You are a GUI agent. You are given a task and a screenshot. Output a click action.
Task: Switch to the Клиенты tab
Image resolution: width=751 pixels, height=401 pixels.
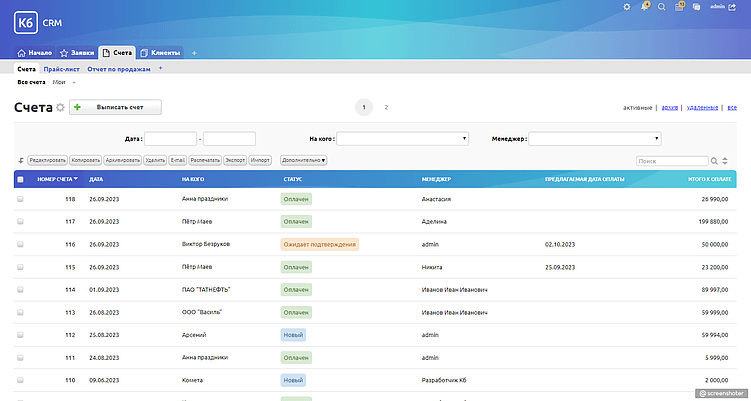coord(160,52)
